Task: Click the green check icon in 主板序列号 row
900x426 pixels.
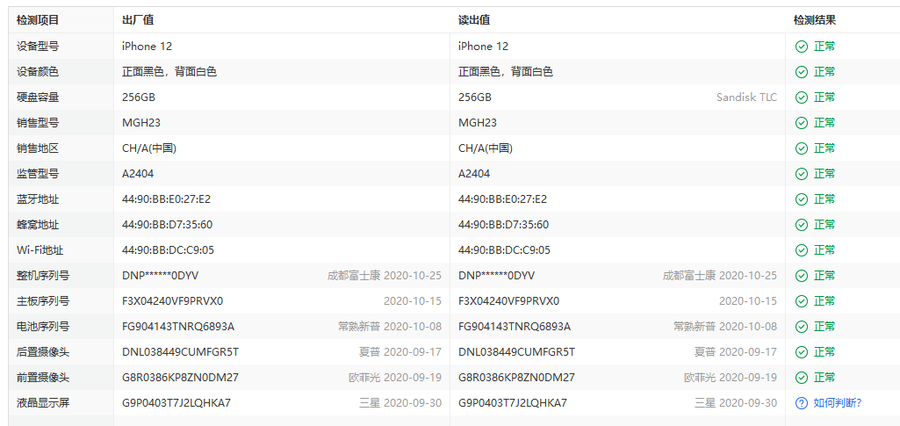Action: (801, 301)
